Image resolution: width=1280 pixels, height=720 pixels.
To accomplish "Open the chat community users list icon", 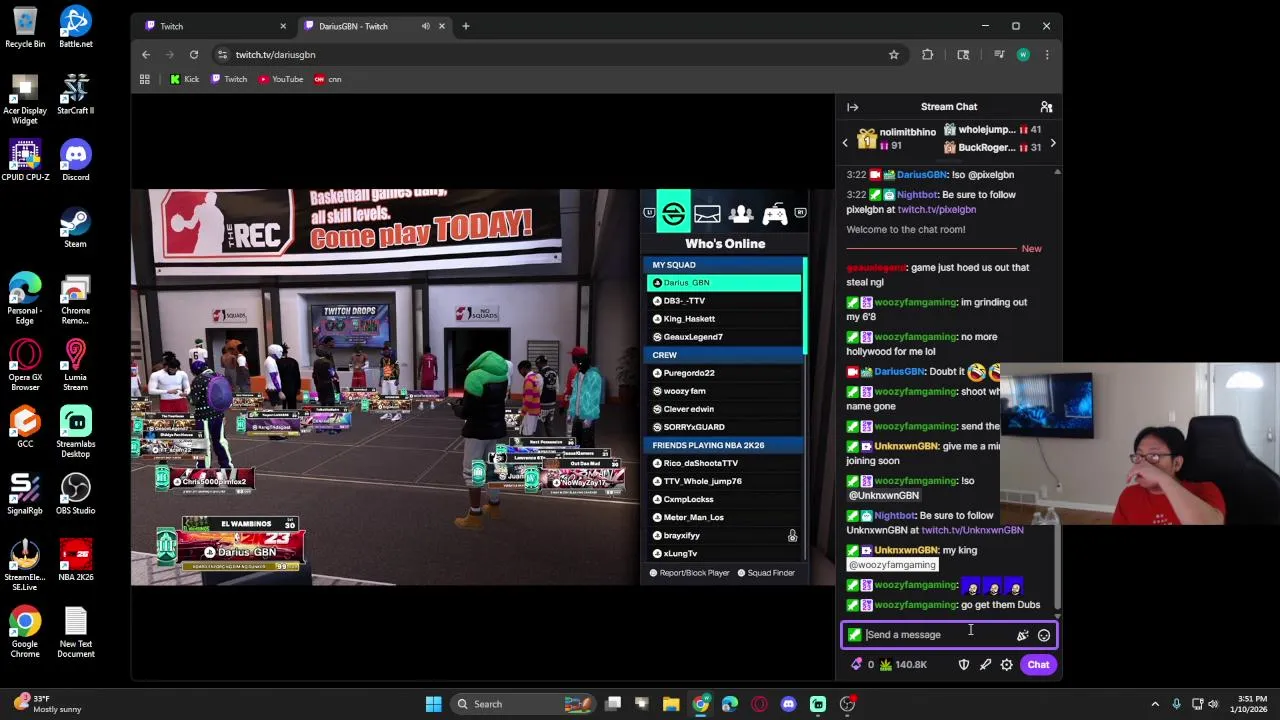I will point(1046,107).
